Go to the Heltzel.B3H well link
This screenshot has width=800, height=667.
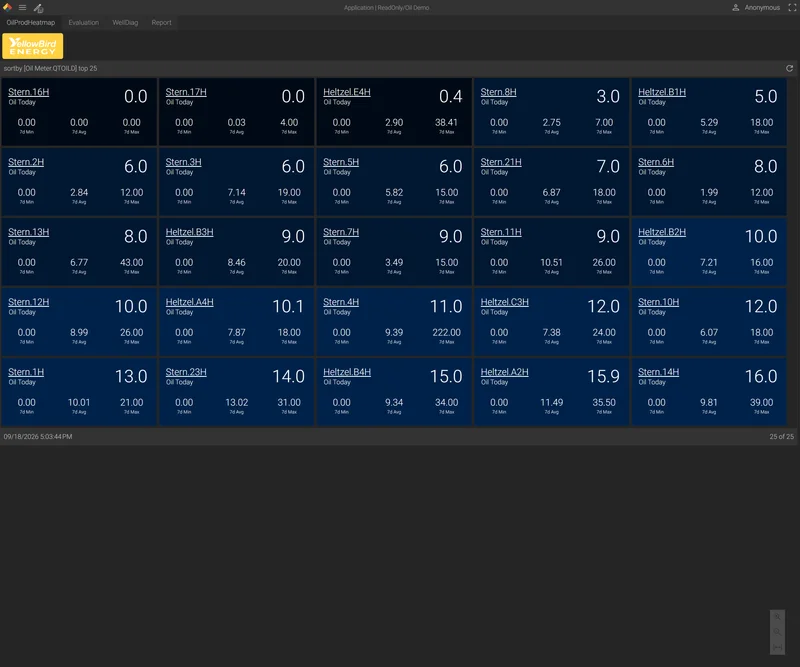pos(190,232)
